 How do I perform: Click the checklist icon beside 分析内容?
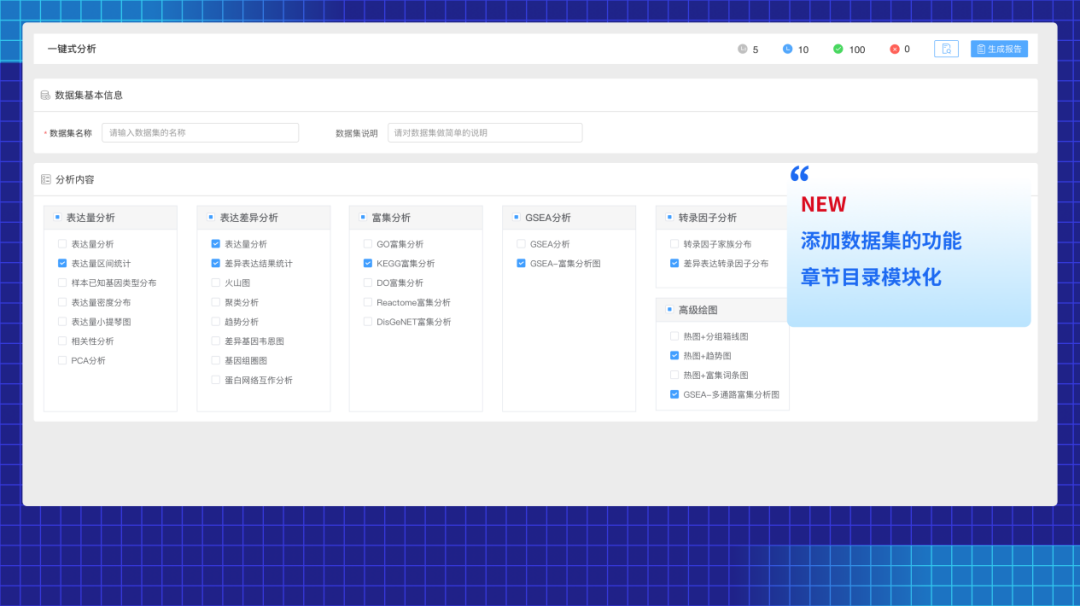click(x=45, y=179)
